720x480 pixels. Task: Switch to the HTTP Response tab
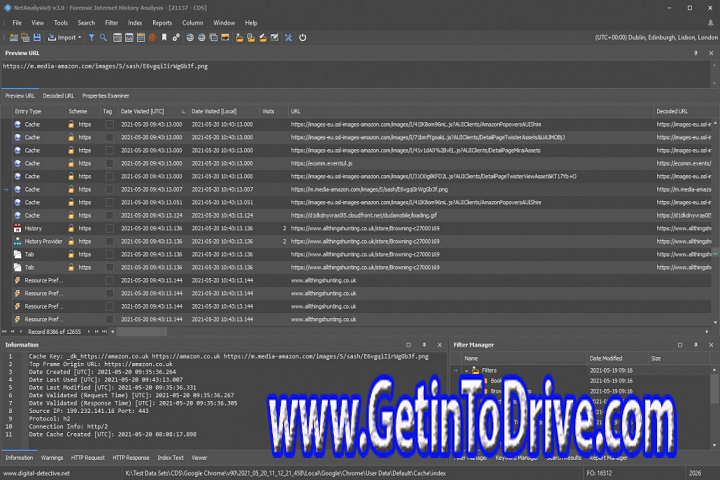pos(131,458)
